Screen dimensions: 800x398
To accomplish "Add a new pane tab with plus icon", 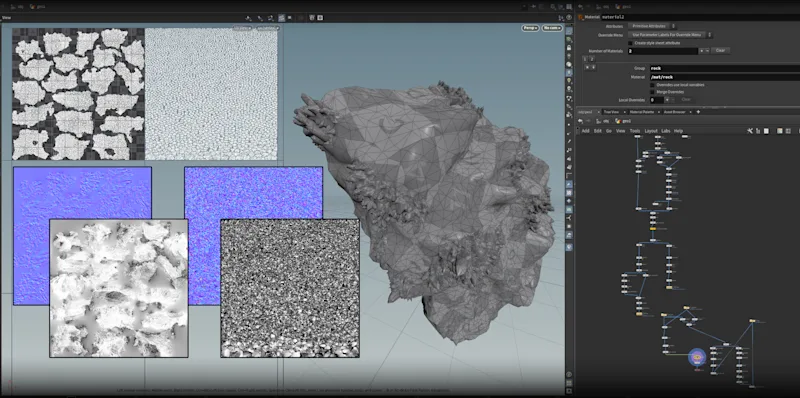I will (x=698, y=112).
